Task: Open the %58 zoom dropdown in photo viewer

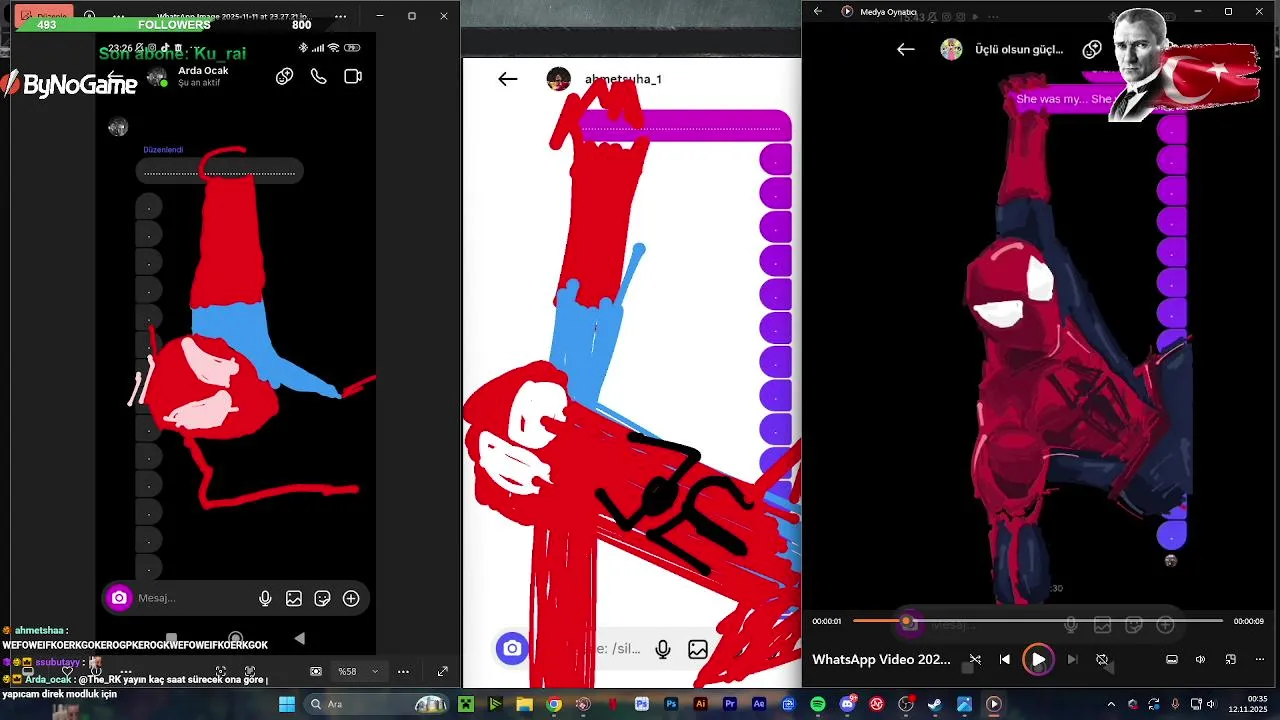Action: coord(359,671)
